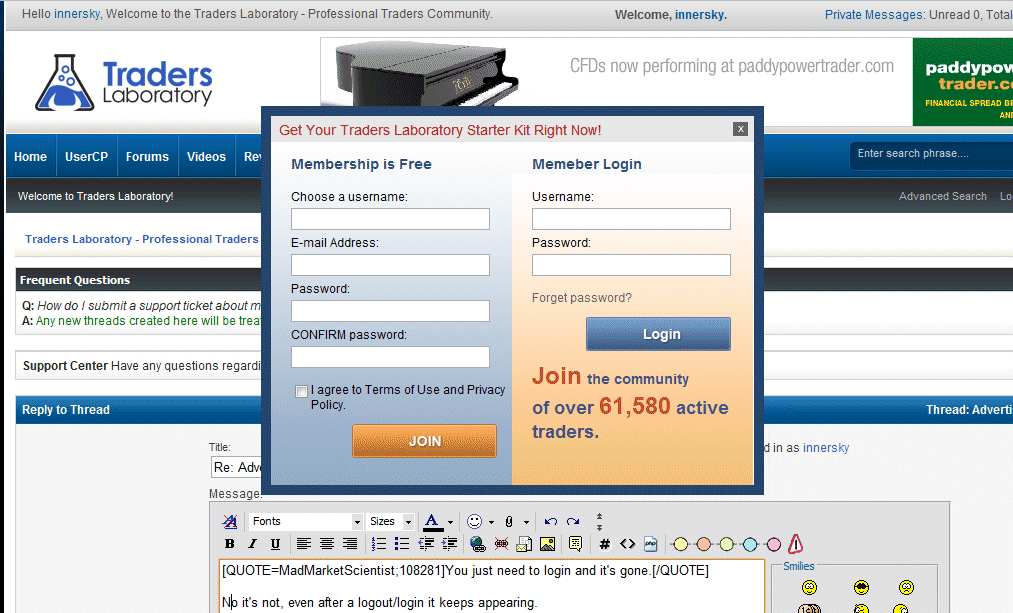Close the Starter Kit popup

740,129
